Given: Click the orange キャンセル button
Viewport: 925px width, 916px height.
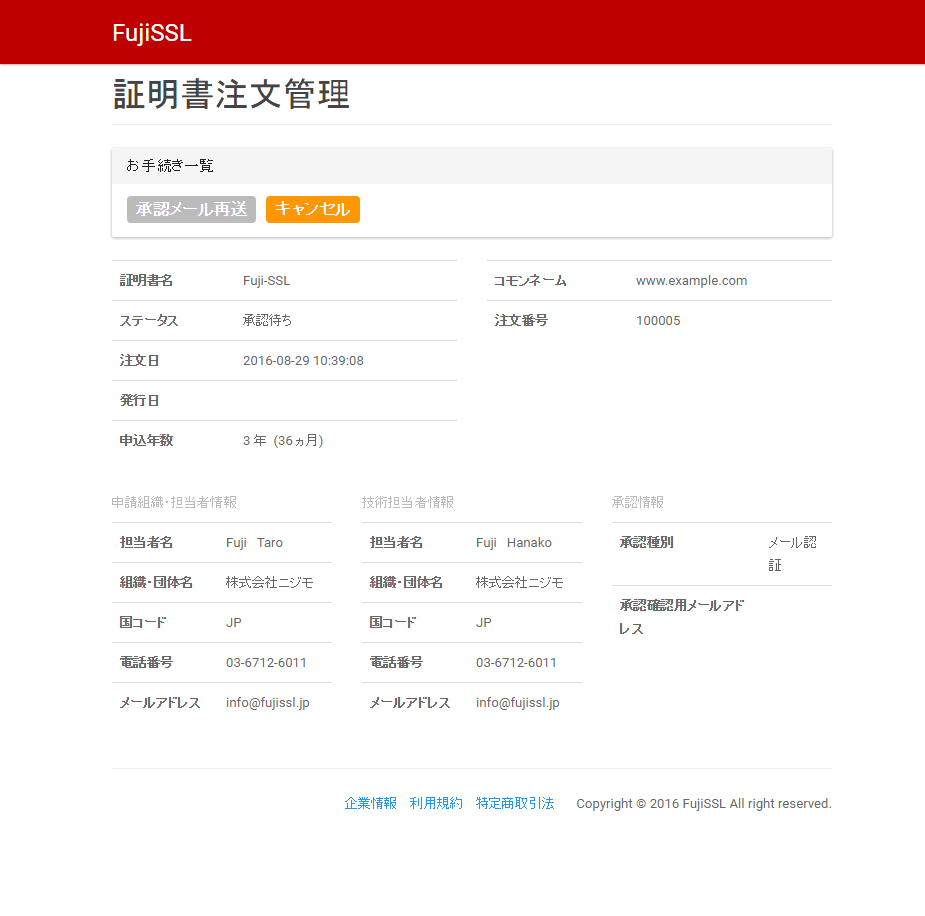Looking at the screenshot, I should click(x=313, y=209).
